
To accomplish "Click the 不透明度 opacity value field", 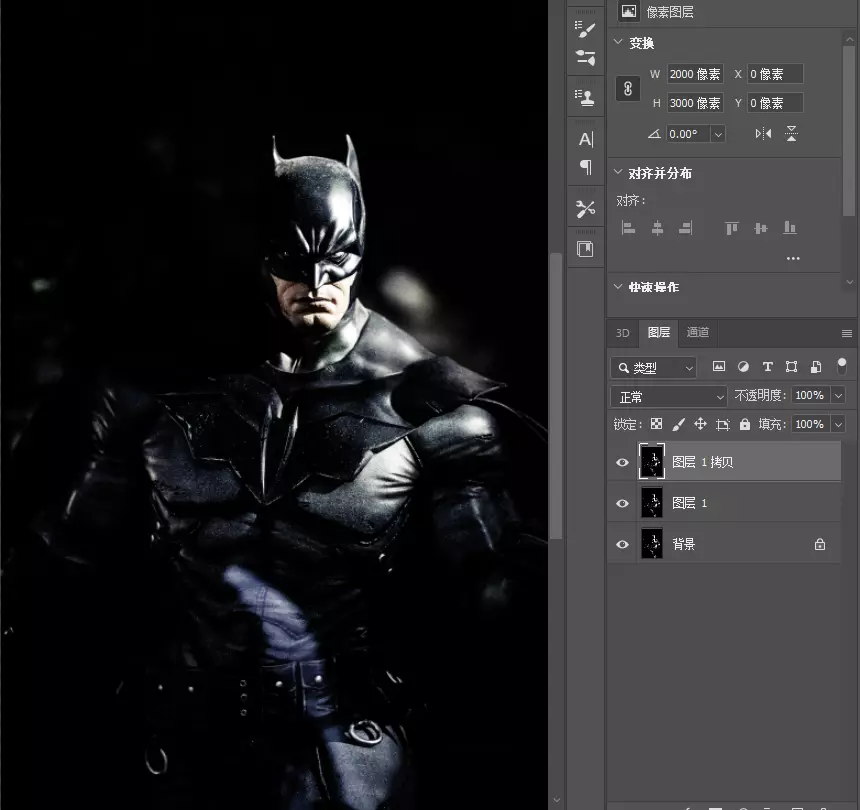I will (811, 395).
